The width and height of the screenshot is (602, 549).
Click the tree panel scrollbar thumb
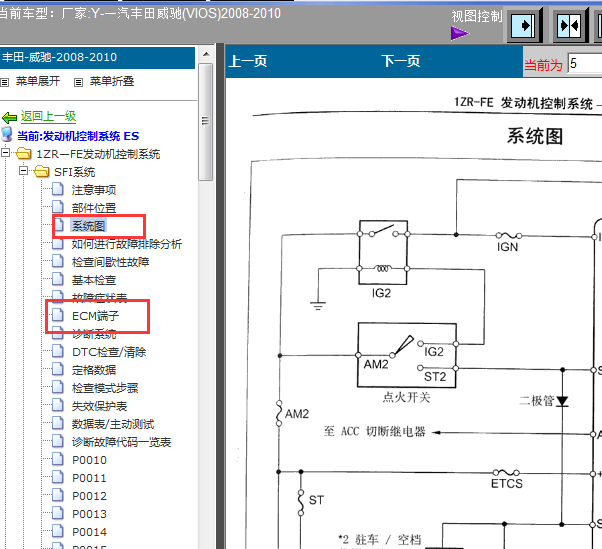point(206,122)
